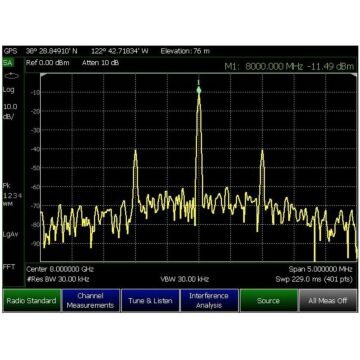This screenshot has height=360, width=360.
Task: Click the Center 8.000000 GHz readout
Action: point(60,269)
